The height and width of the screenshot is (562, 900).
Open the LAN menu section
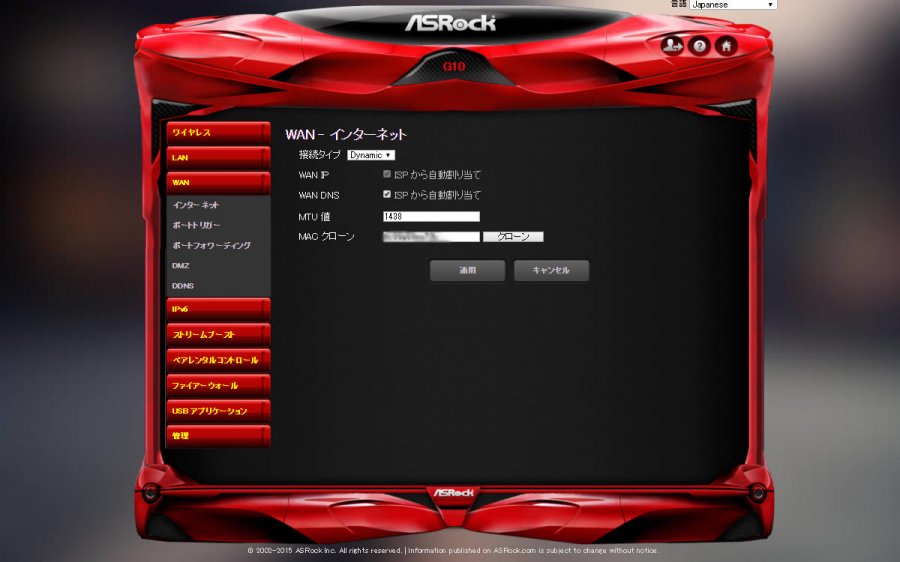(x=218, y=157)
